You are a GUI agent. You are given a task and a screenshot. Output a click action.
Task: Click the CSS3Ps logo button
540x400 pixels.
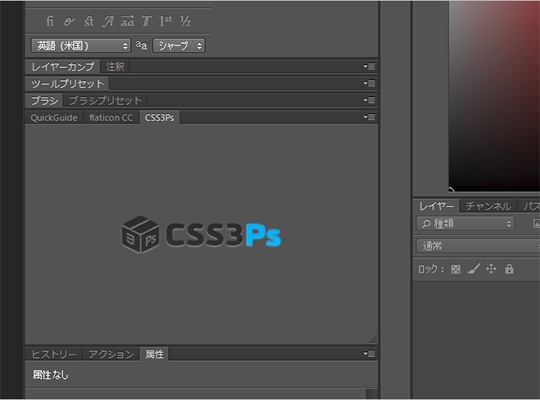pyautogui.click(x=201, y=235)
